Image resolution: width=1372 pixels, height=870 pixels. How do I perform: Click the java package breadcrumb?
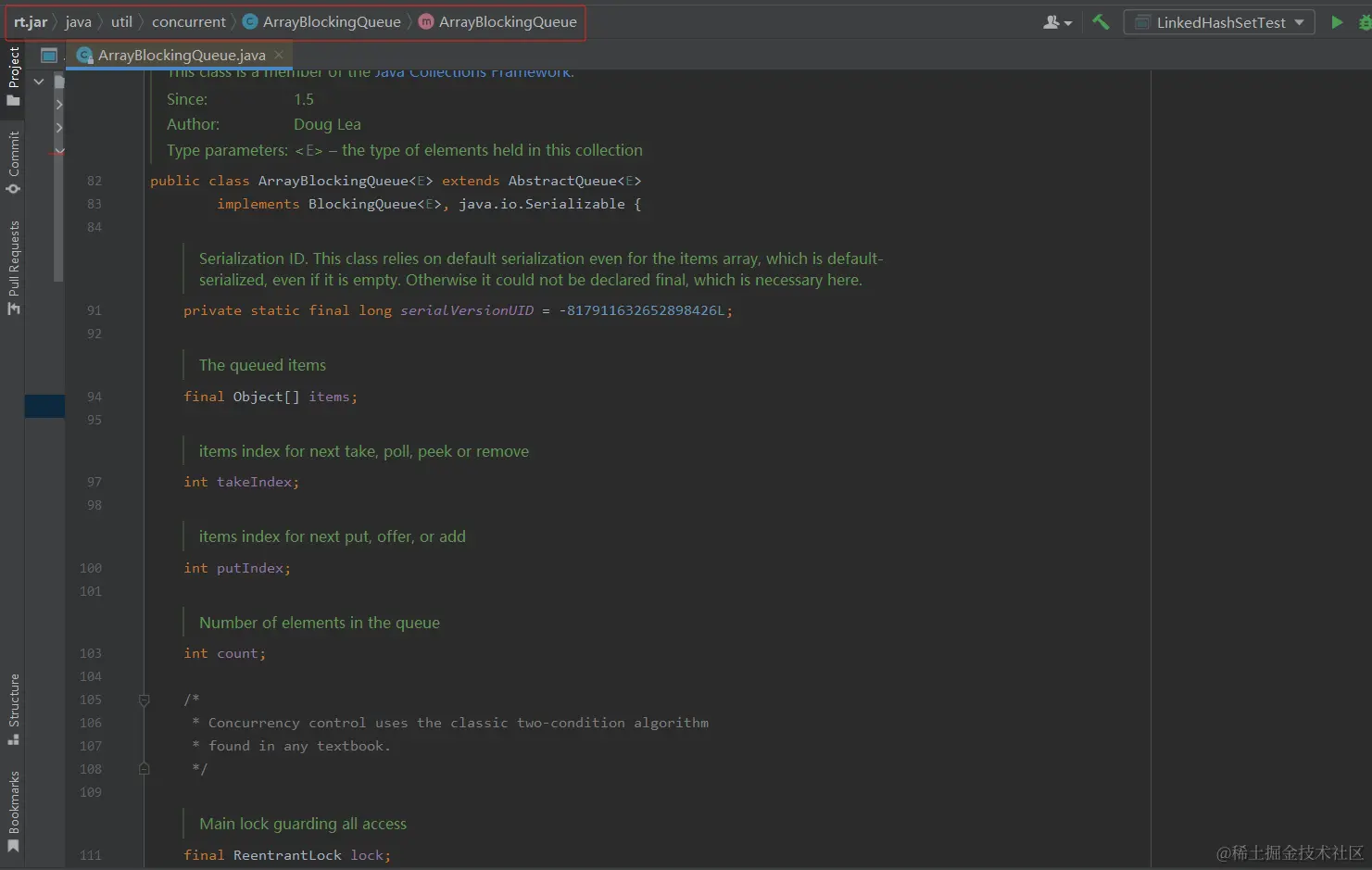78,21
